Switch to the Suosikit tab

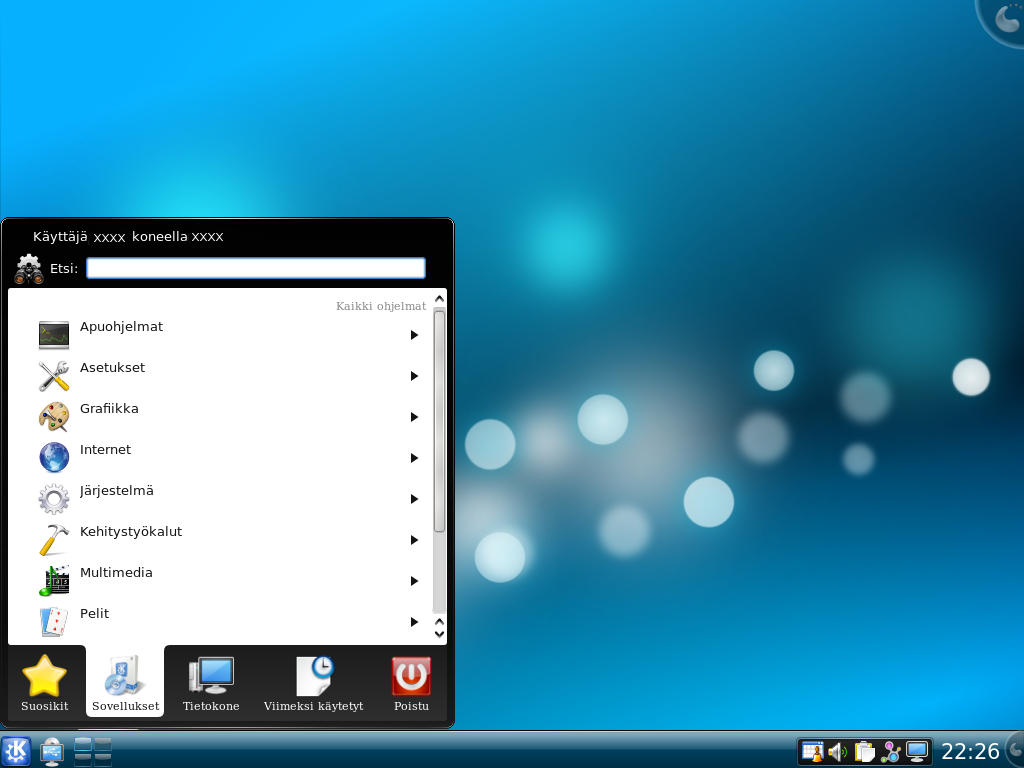tap(45, 685)
